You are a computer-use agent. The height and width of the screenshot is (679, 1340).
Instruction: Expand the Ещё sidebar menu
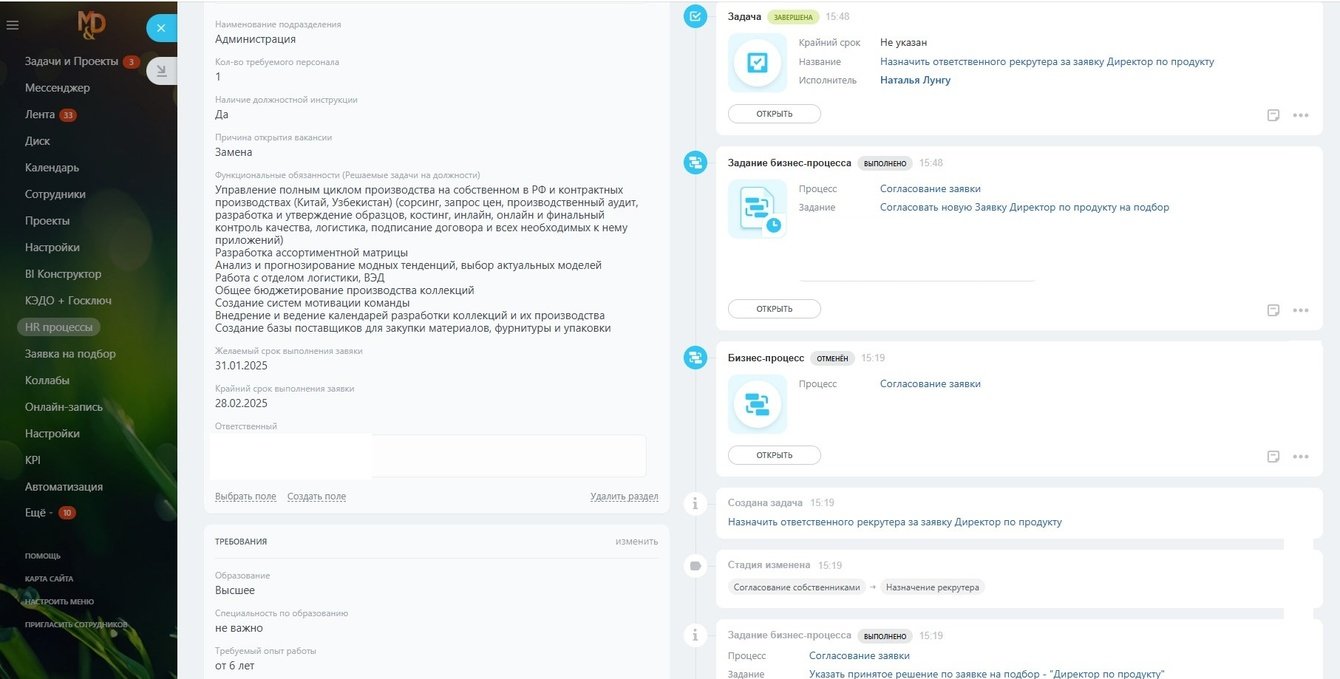coord(37,513)
